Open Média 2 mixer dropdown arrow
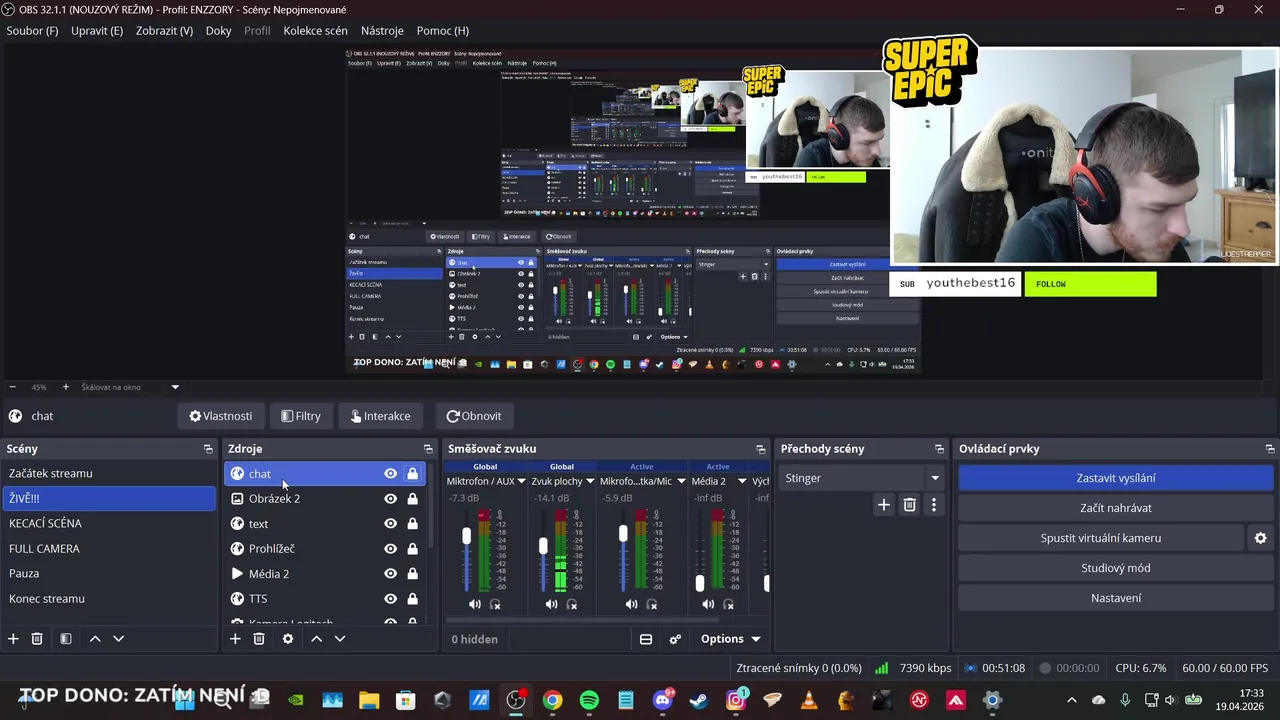Viewport: 1280px width, 720px height. tap(742, 481)
